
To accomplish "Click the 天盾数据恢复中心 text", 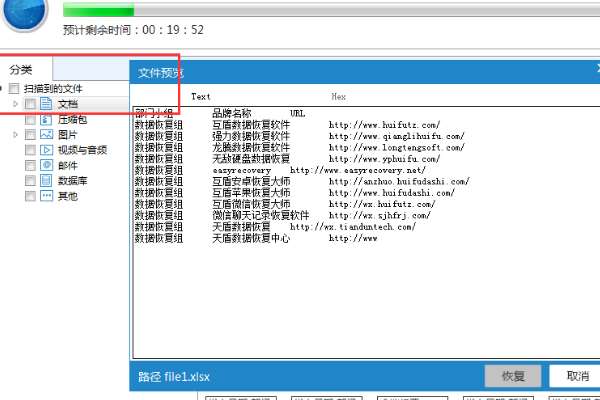I will pos(251,238).
